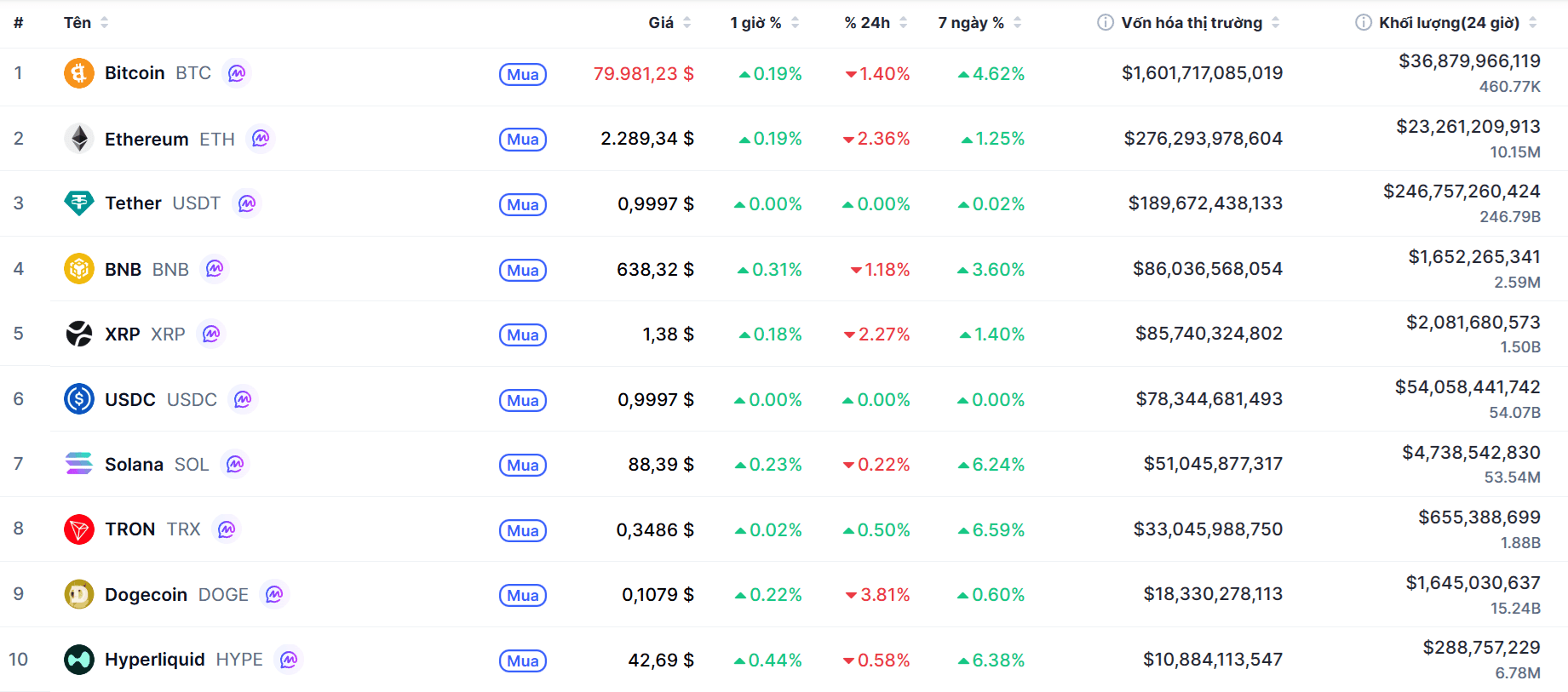The width and height of the screenshot is (1568, 692).
Task: Click Mua button in XRP row
Action: pyautogui.click(x=523, y=335)
